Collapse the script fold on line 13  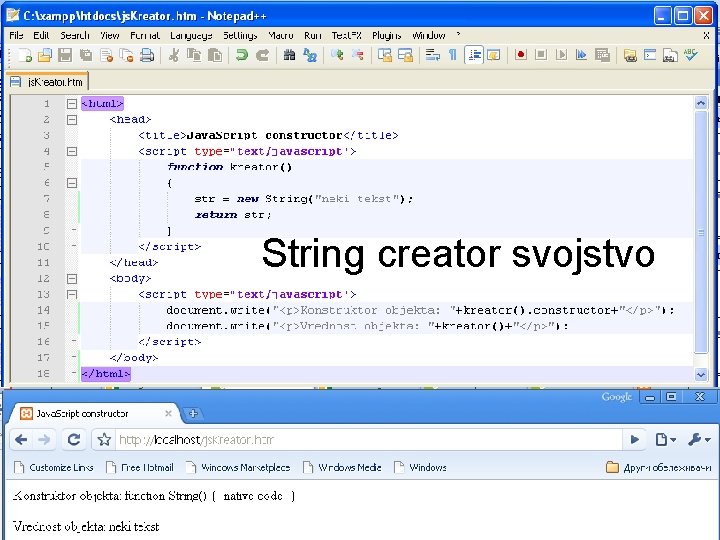coord(72,294)
